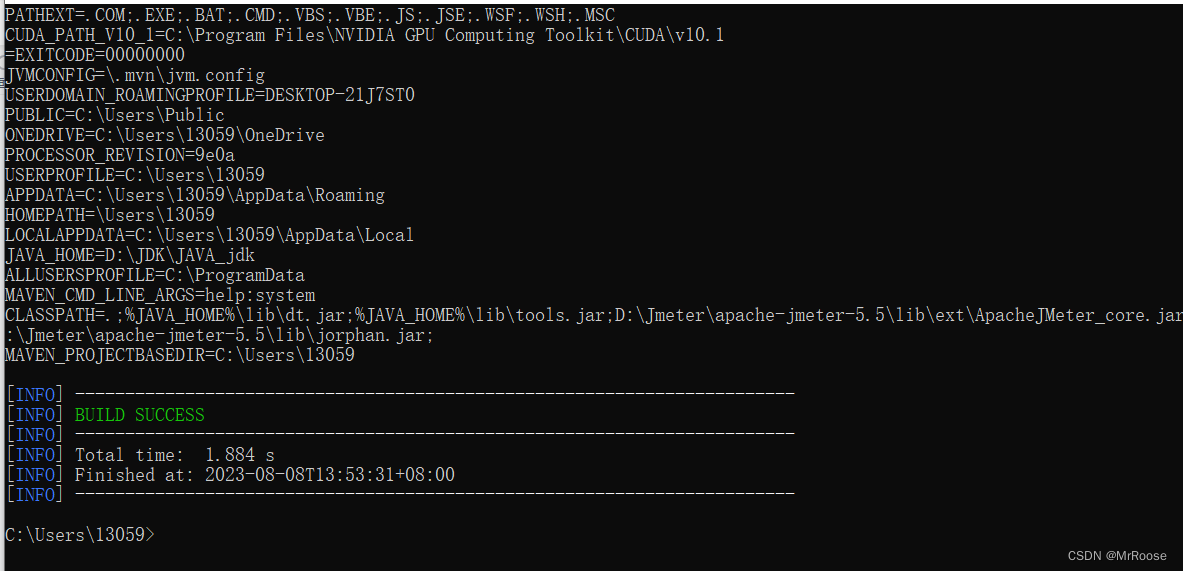Click the ALLUSERSPROFILE=C:\ProgramData line

coord(155,275)
